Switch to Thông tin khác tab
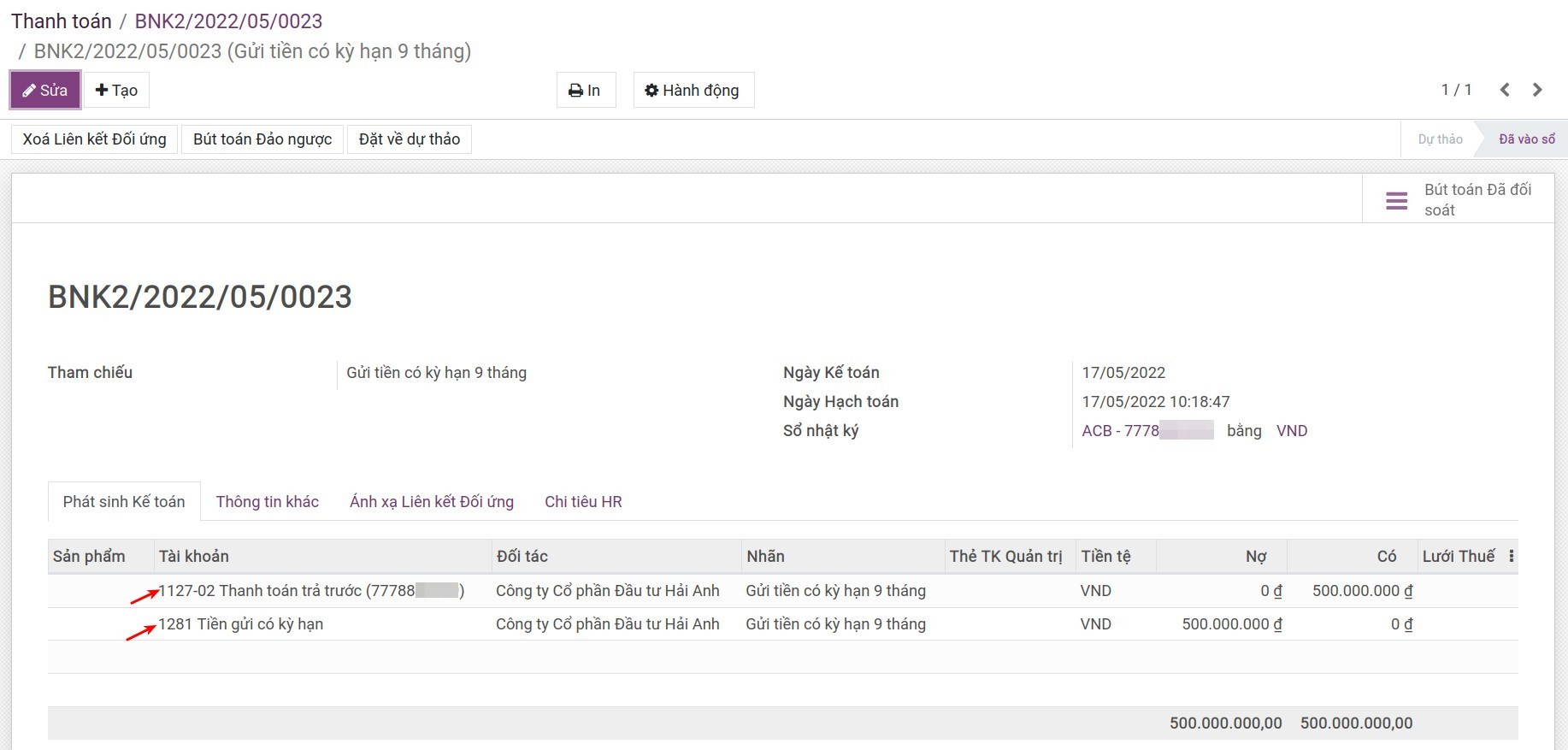Viewport: 1568px width, 750px height. coord(267,502)
